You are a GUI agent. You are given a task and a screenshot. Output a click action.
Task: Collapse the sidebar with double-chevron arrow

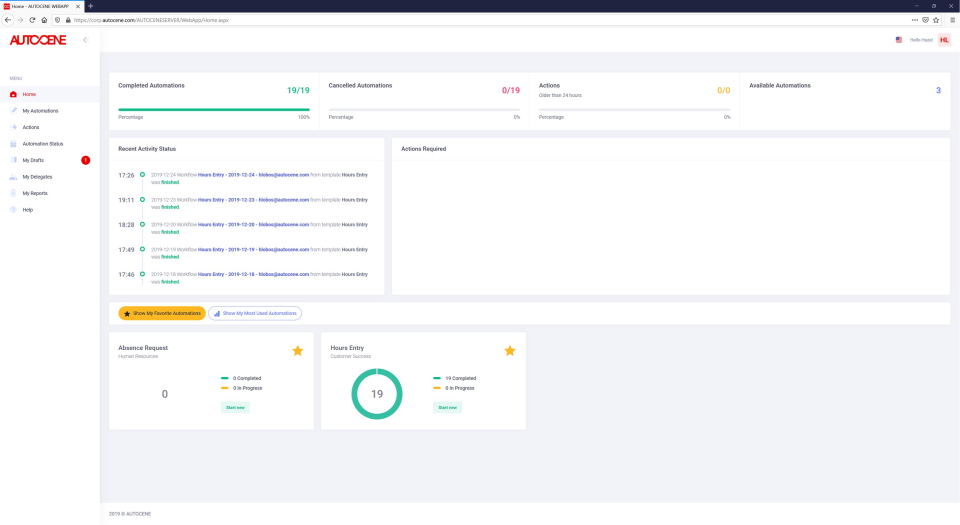(x=85, y=40)
